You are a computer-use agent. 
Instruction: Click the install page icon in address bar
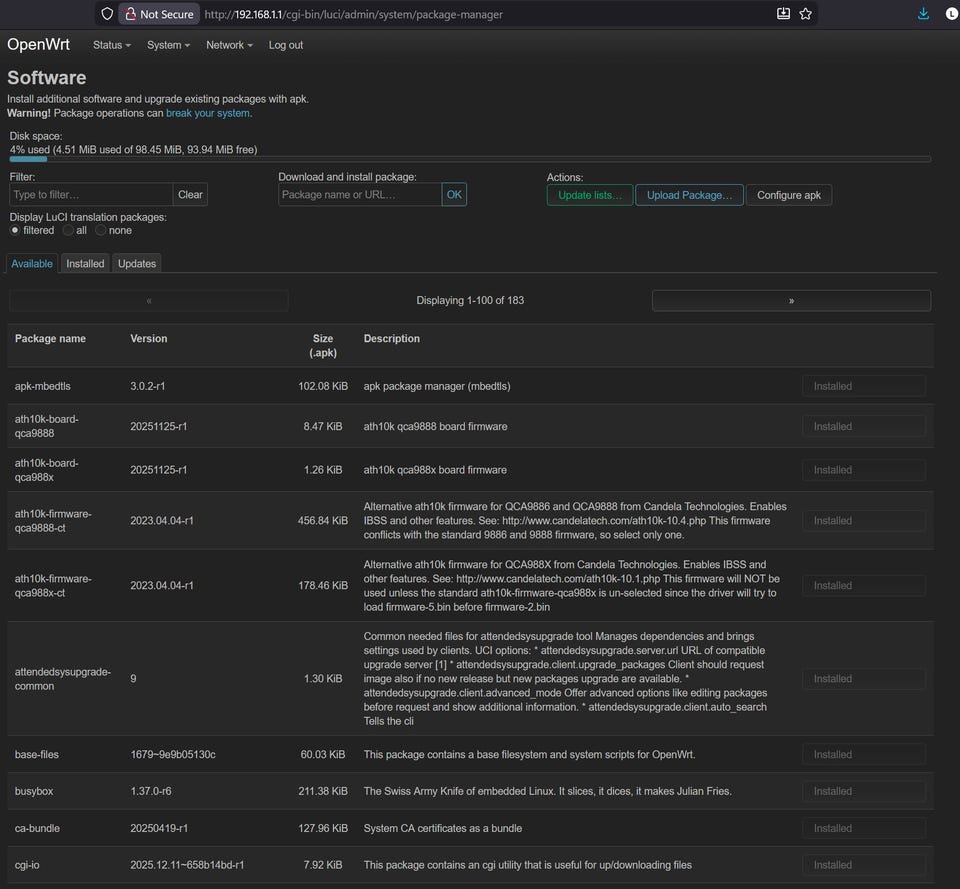point(783,14)
